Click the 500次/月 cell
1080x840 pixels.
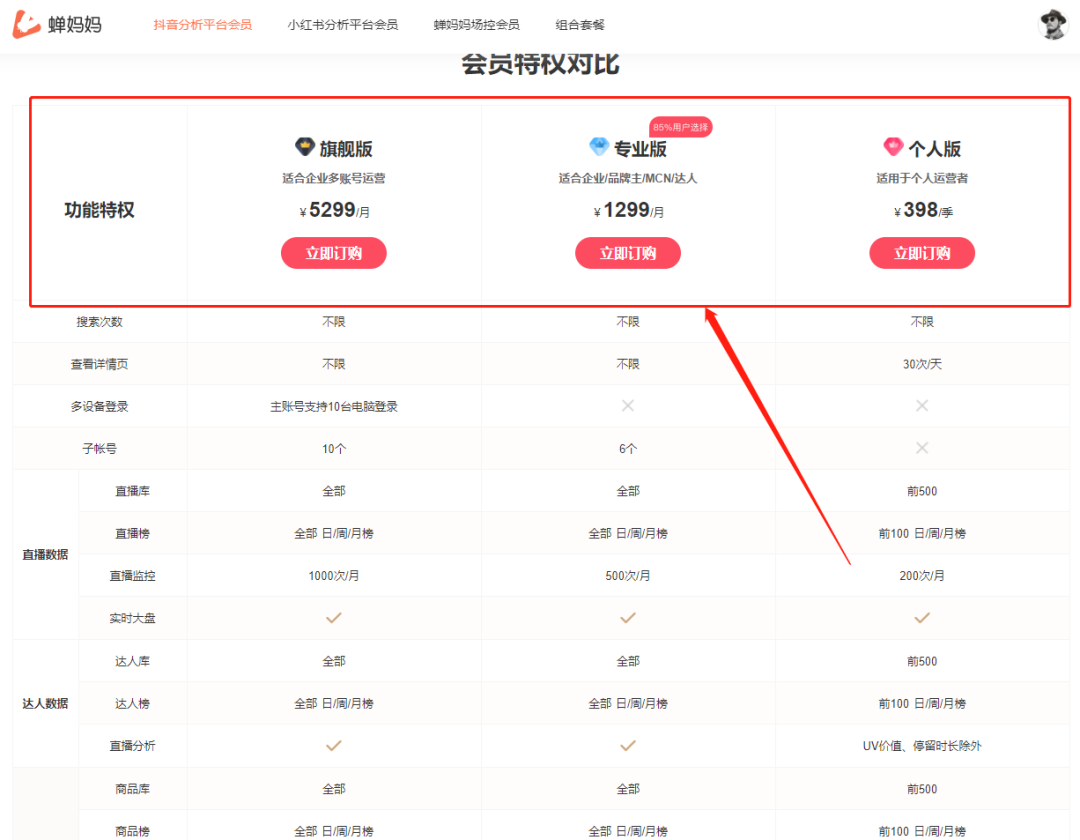tap(627, 576)
